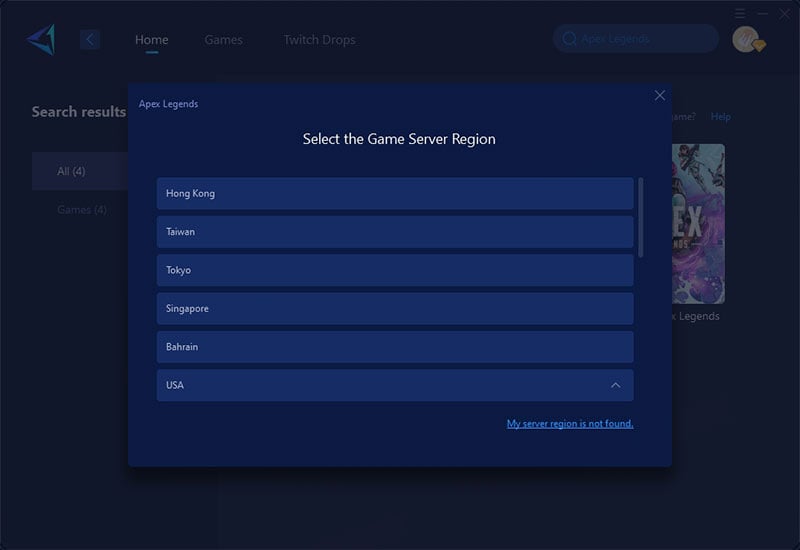Image resolution: width=800 pixels, height=550 pixels.
Task: Select the All (4) filter
Action: pyautogui.click(x=80, y=171)
